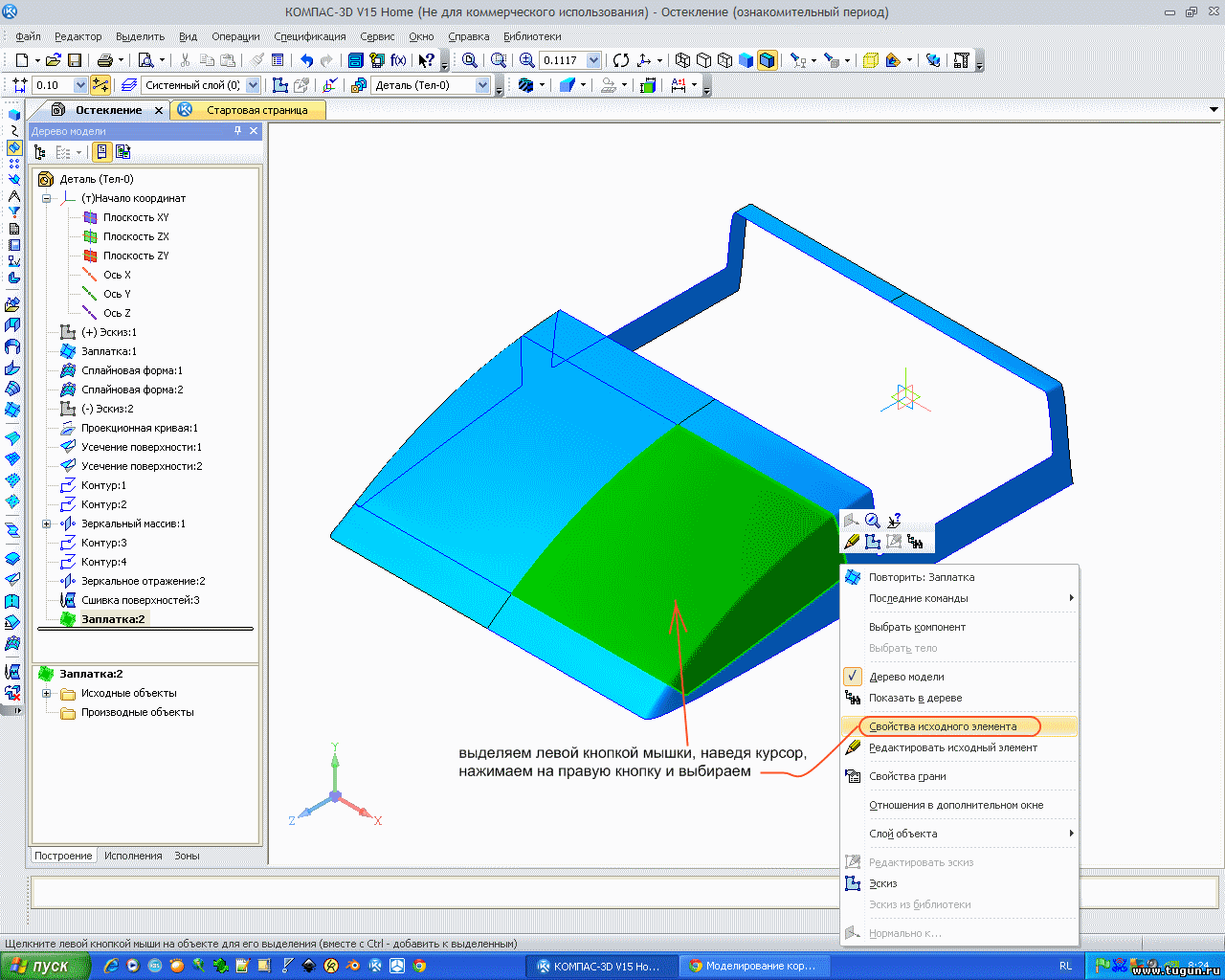
Task: Choose Повторить: Заплатка menu entry
Action: point(959,577)
